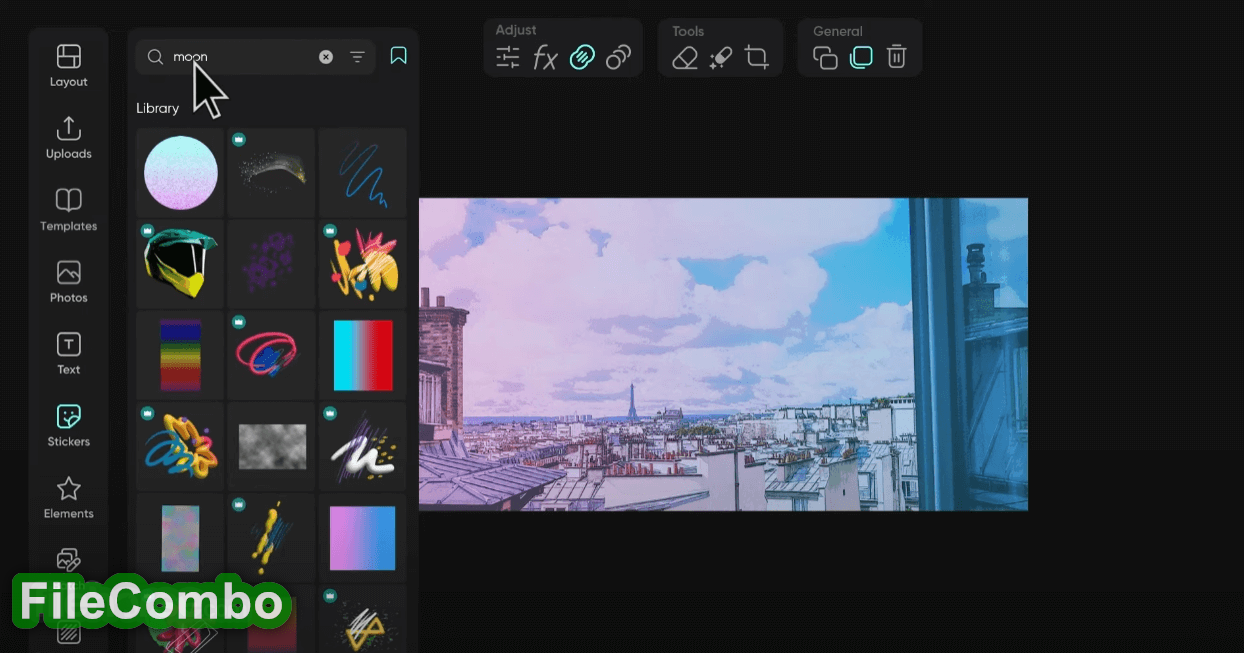Image resolution: width=1244 pixels, height=653 pixels.
Task: Open the Text tool panel
Action: tap(68, 354)
